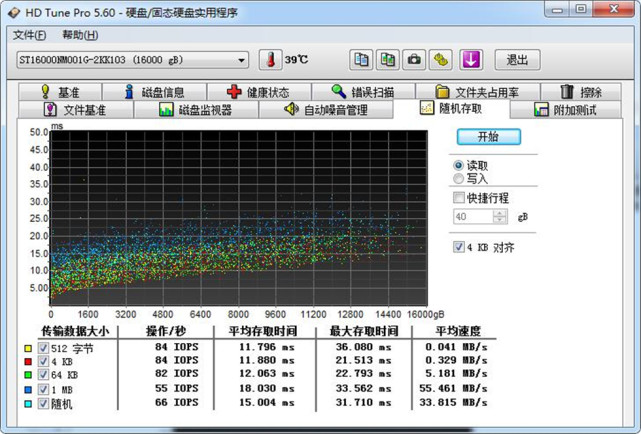Click the copy text to clipboard icon
Viewport: 641px width, 434px height.
click(x=361, y=60)
